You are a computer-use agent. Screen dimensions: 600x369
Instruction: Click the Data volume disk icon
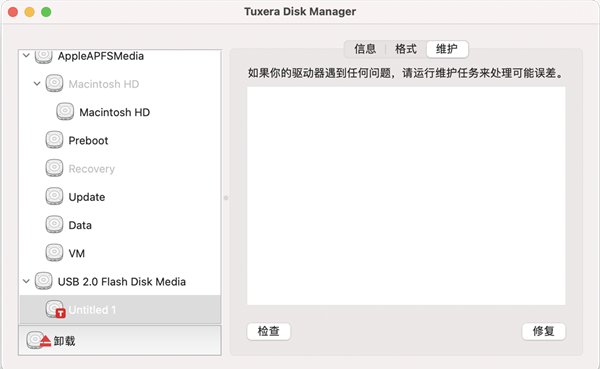(54, 225)
